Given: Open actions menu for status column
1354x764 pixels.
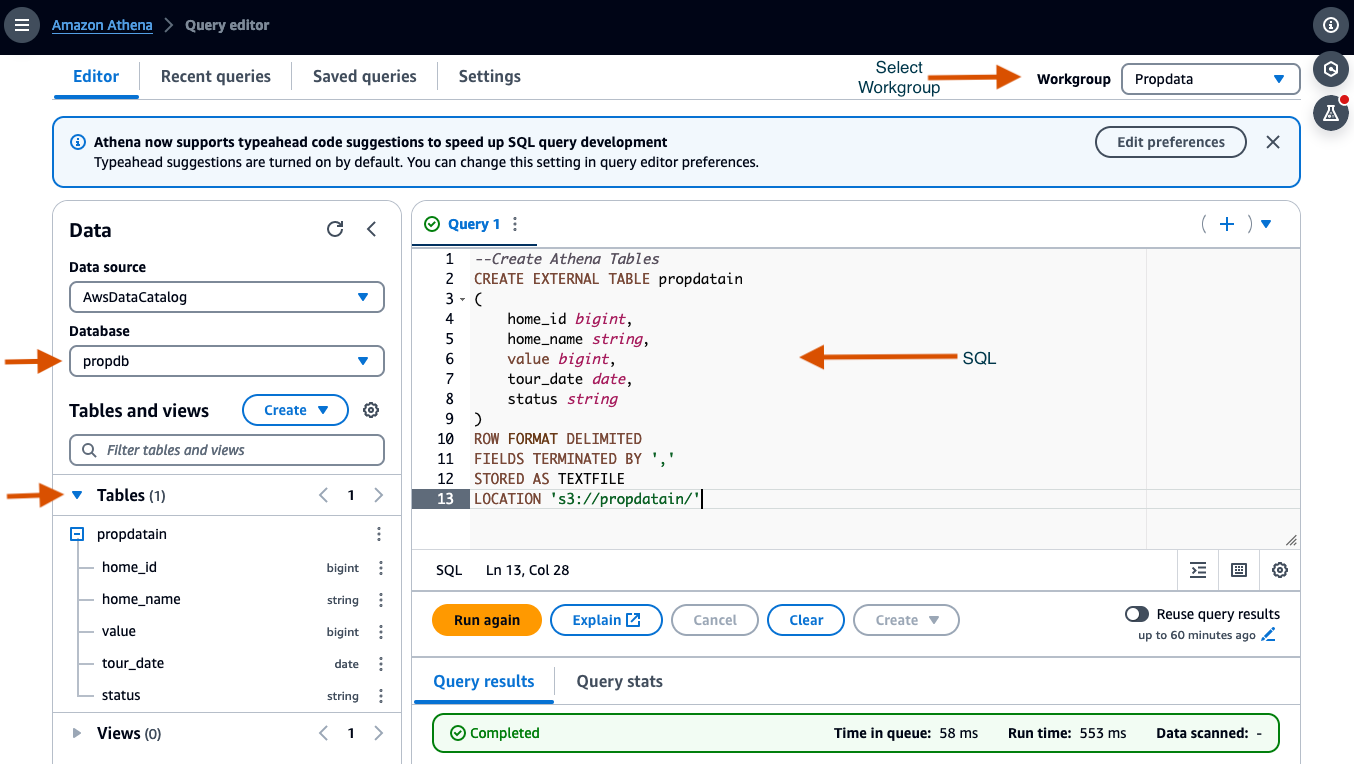Looking at the screenshot, I should [381, 696].
